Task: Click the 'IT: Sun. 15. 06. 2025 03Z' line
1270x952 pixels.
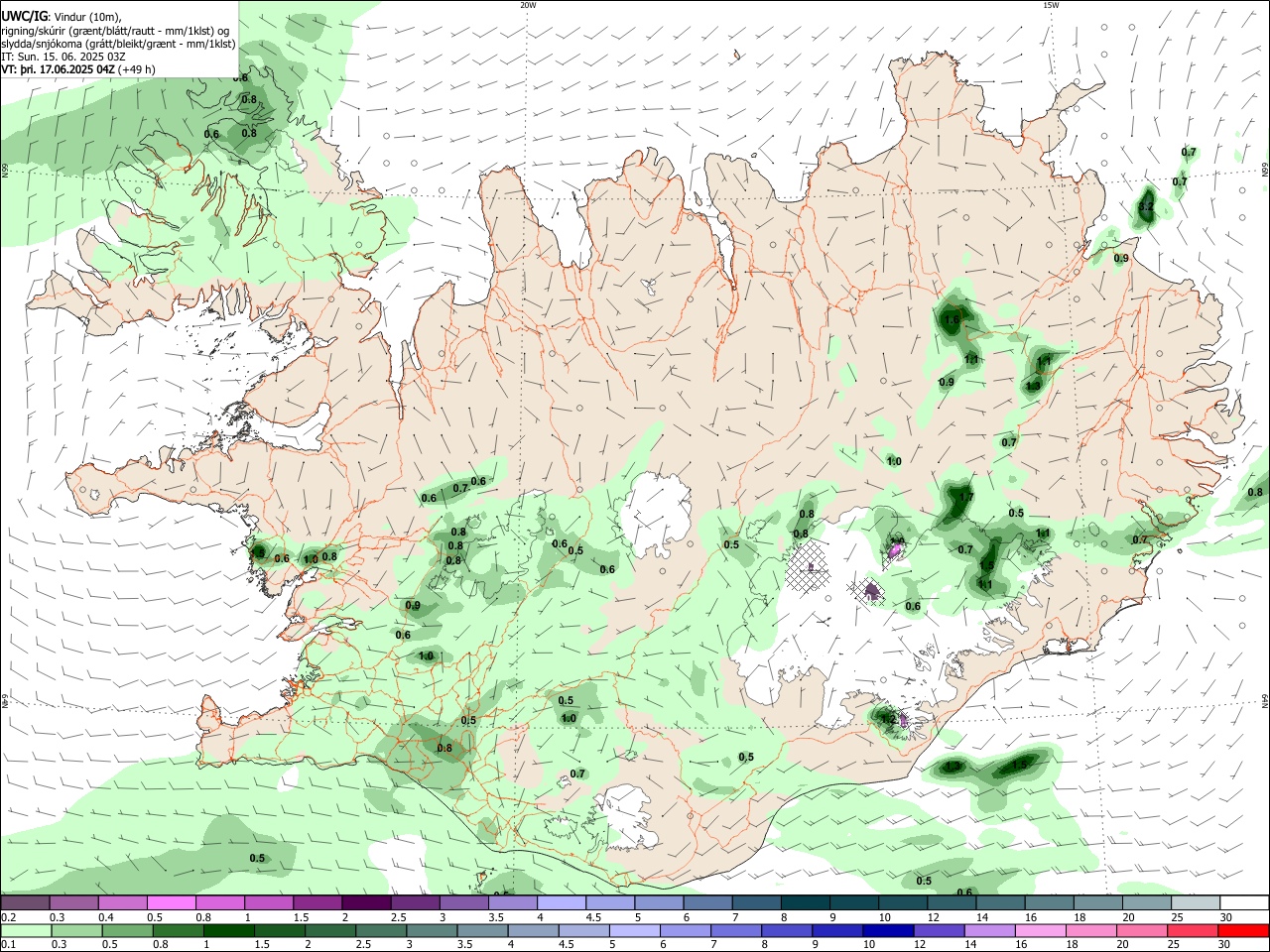Action: 63,57
